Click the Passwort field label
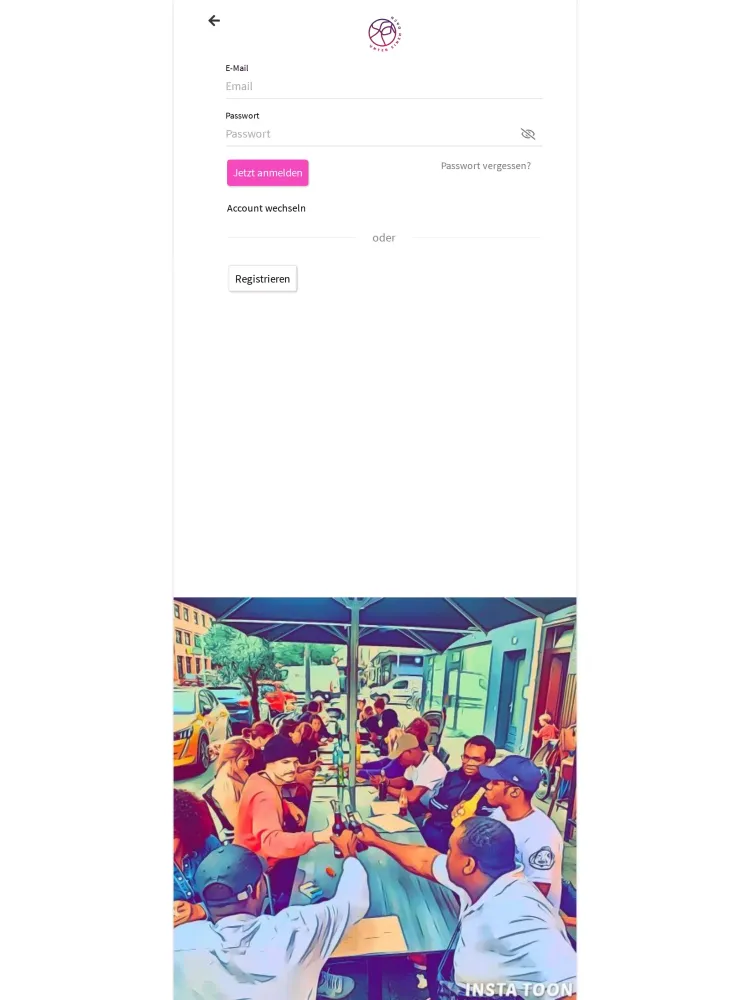Screen dimensions: 750x1000 click(x=242, y=116)
